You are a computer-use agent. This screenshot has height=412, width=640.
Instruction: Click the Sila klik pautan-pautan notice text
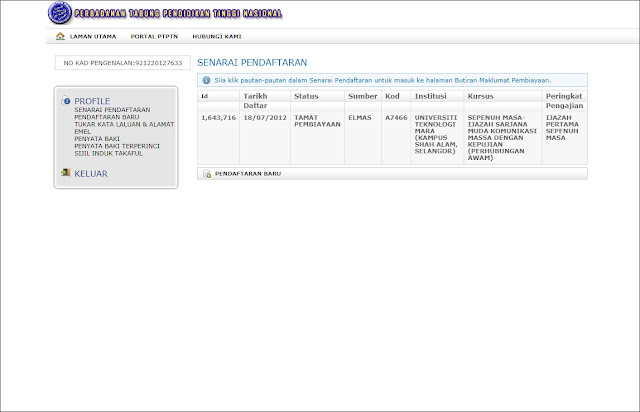[x=382, y=80]
